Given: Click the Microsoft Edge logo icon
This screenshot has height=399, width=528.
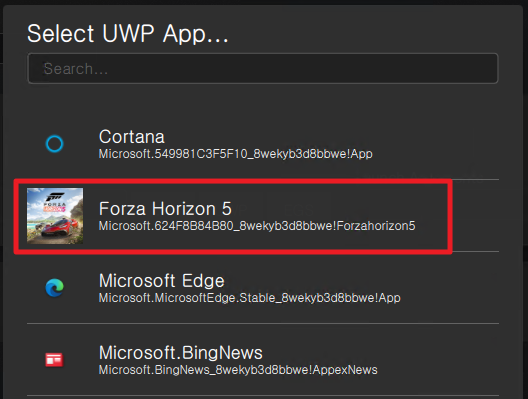Looking at the screenshot, I should click(x=54, y=288).
